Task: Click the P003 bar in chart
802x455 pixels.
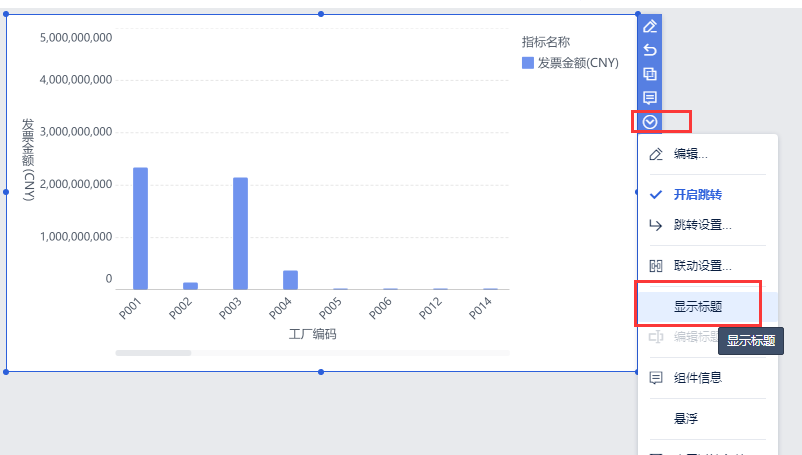Action: (240, 234)
